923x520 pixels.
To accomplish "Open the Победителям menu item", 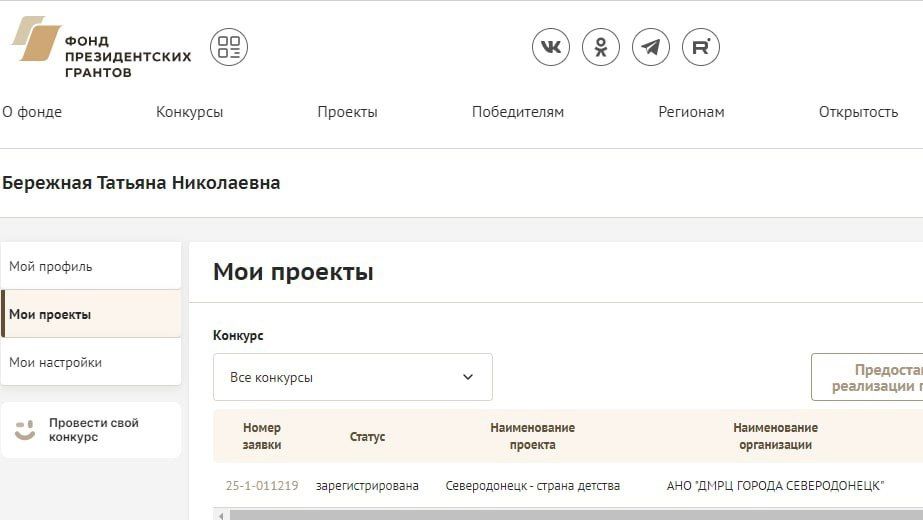I will pyautogui.click(x=518, y=112).
